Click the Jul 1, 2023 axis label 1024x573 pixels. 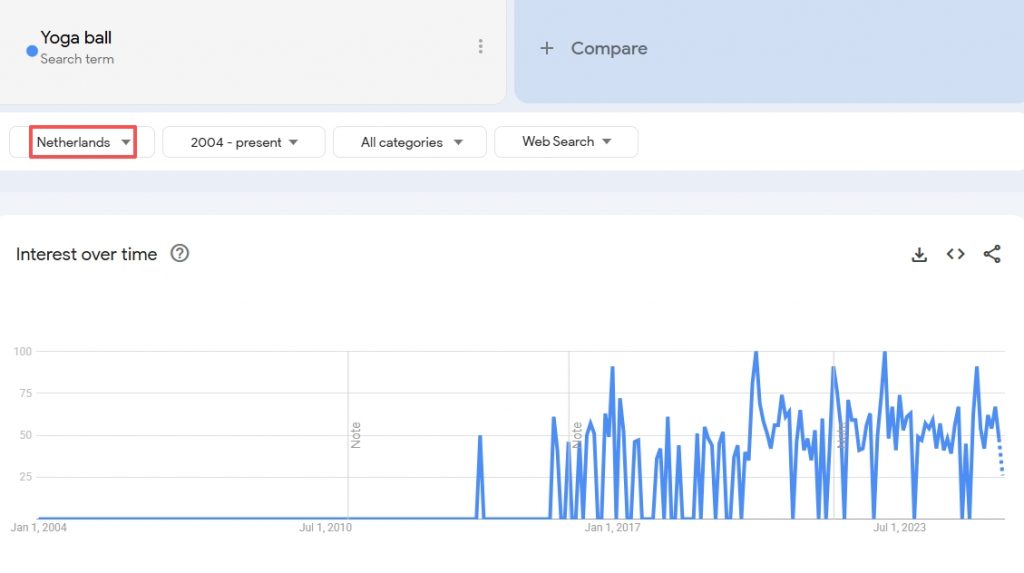click(x=899, y=528)
